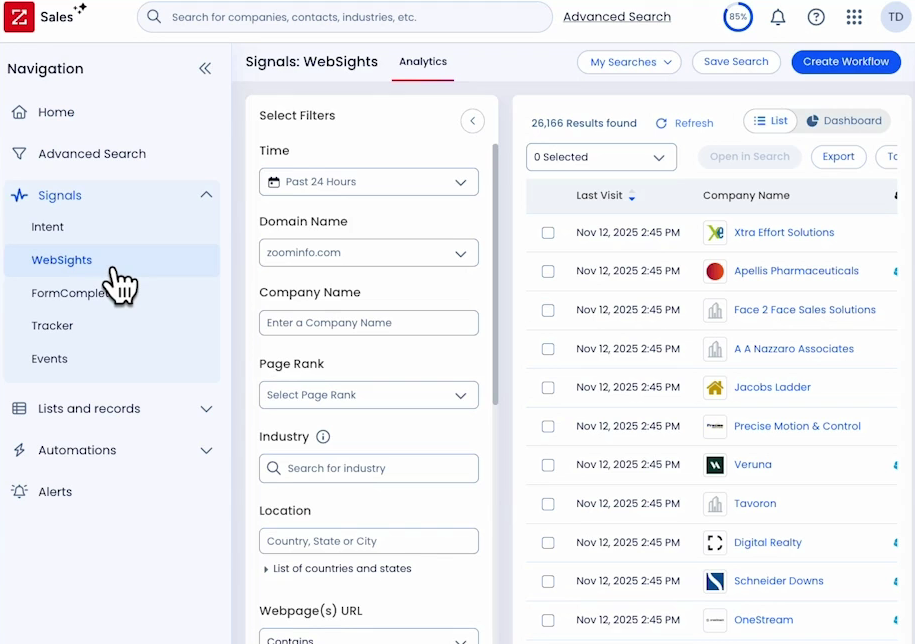Image resolution: width=915 pixels, height=644 pixels.
Task: Open the TD profile avatar
Action: click(895, 17)
